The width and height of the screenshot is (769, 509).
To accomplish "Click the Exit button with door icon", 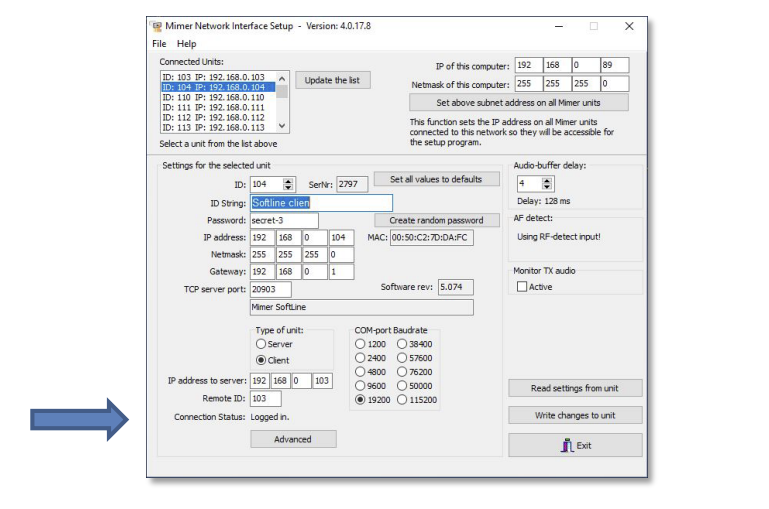I will [575, 445].
